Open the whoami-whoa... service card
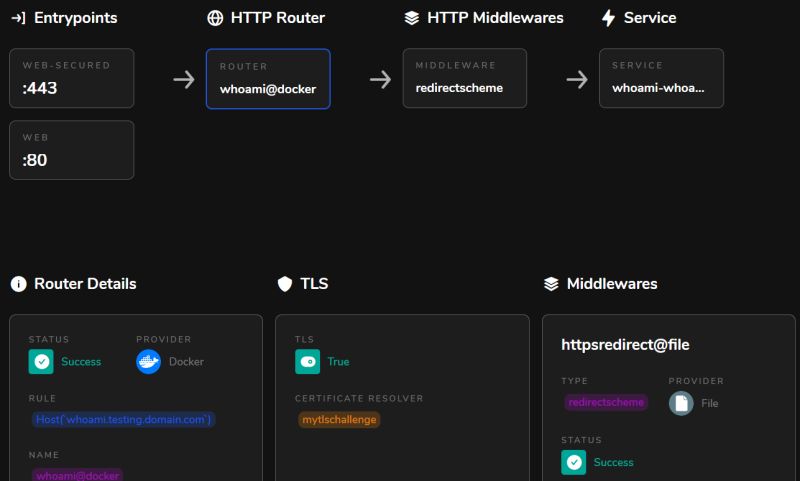Image resolution: width=800 pixels, height=481 pixels. pyautogui.click(x=661, y=78)
